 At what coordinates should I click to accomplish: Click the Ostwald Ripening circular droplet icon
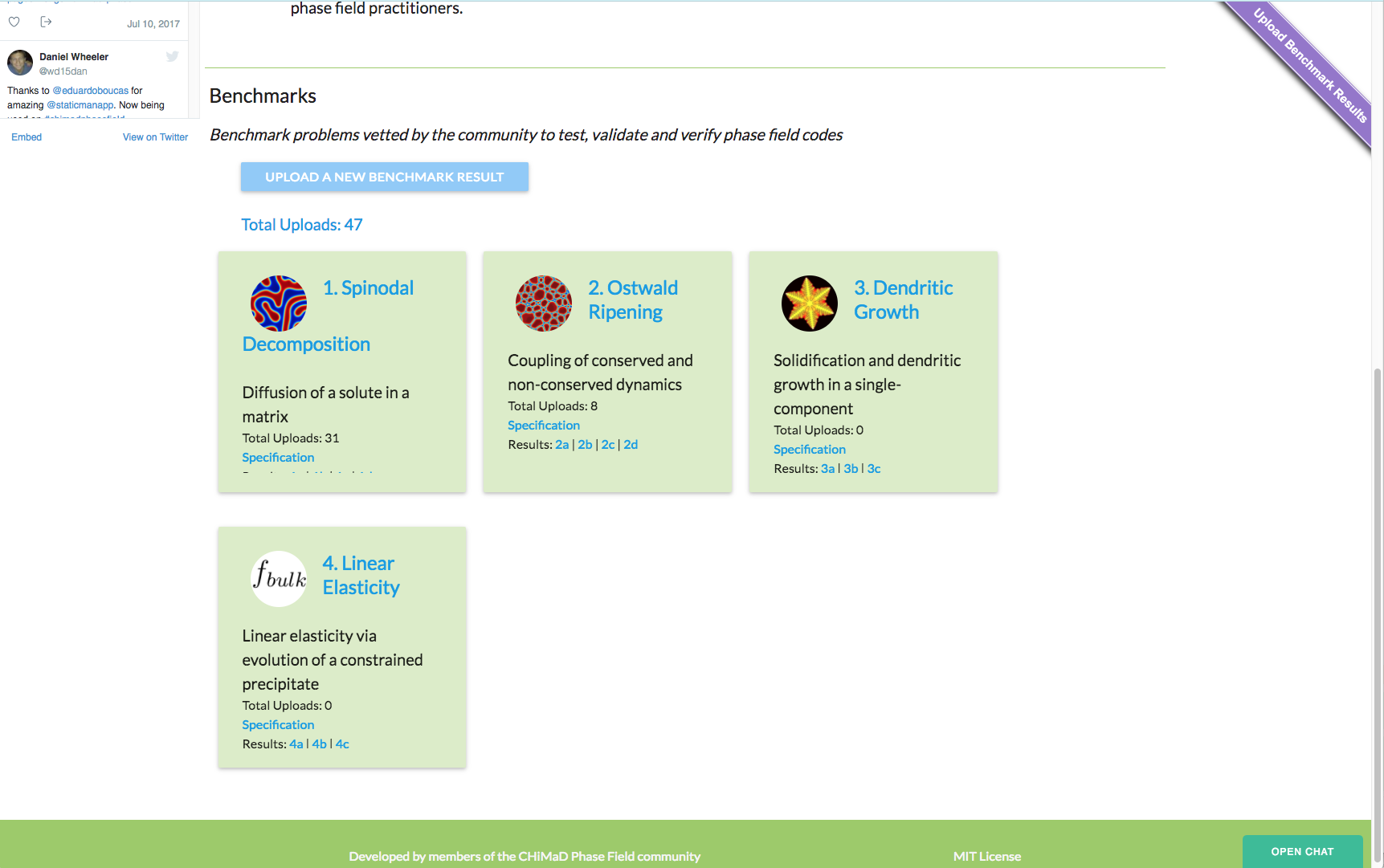[x=544, y=304]
